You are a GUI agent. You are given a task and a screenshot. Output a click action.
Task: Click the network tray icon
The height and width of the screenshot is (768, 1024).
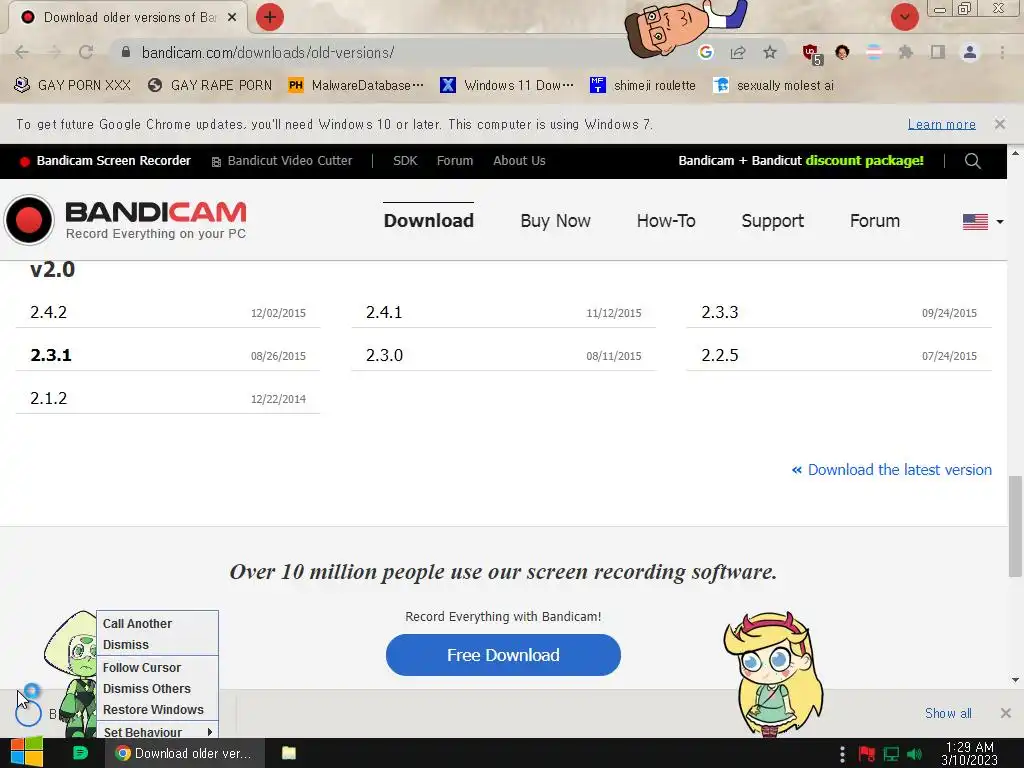[891, 754]
